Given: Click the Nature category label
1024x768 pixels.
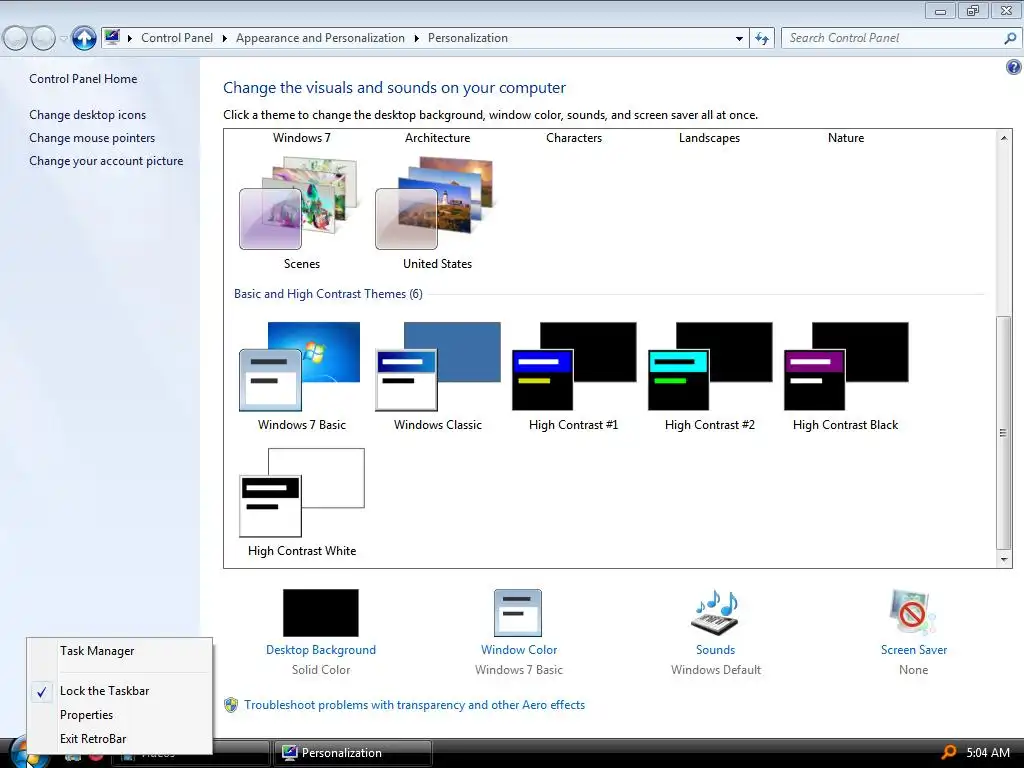Looking at the screenshot, I should pos(846,138).
